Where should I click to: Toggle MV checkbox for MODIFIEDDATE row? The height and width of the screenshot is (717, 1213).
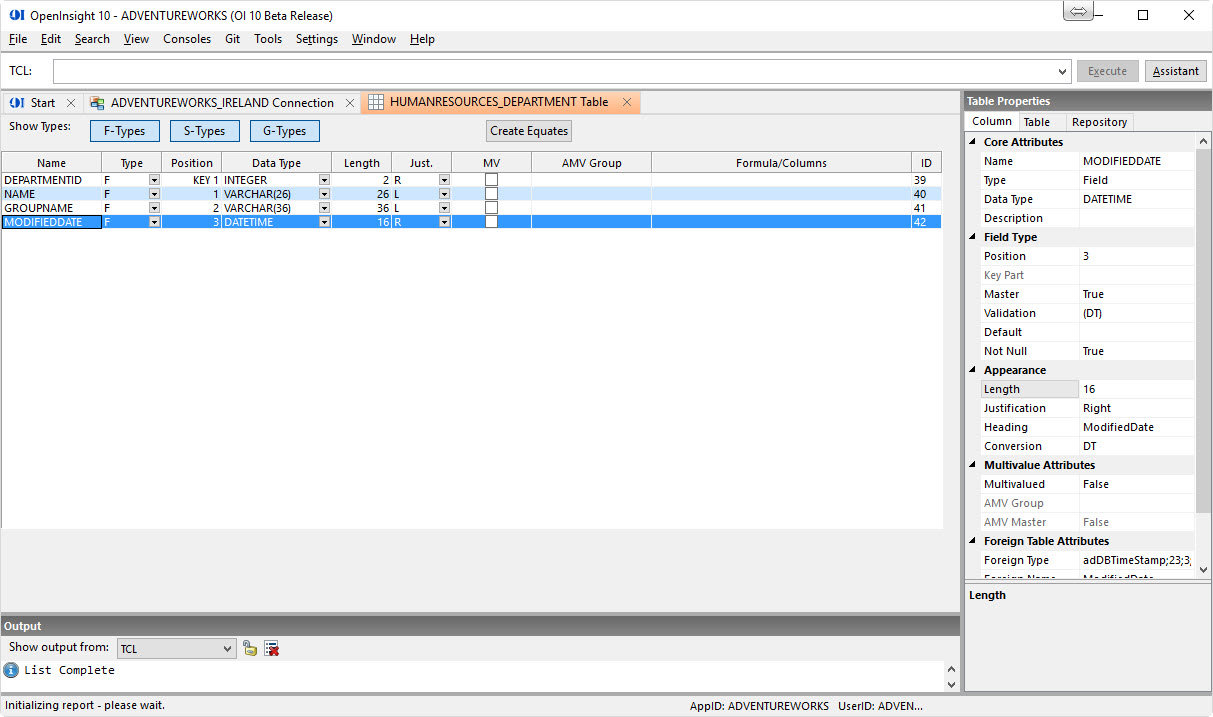491,222
